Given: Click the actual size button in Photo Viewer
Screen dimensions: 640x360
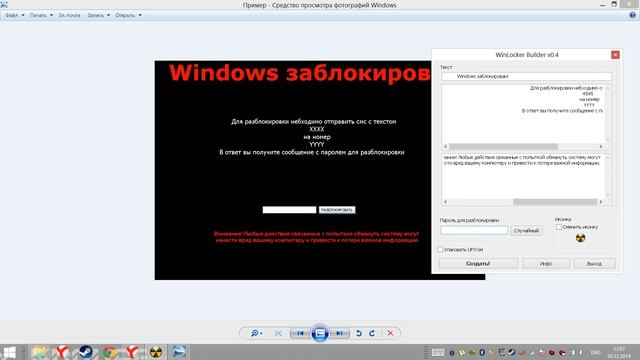Looking at the screenshot, I should [278, 333].
